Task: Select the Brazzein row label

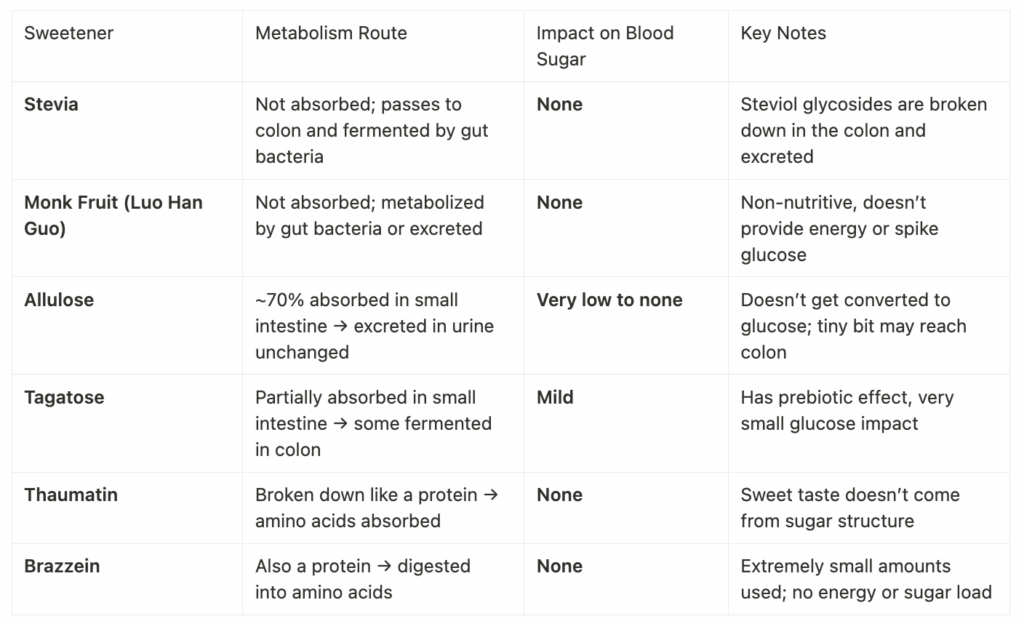Action: click(62, 566)
